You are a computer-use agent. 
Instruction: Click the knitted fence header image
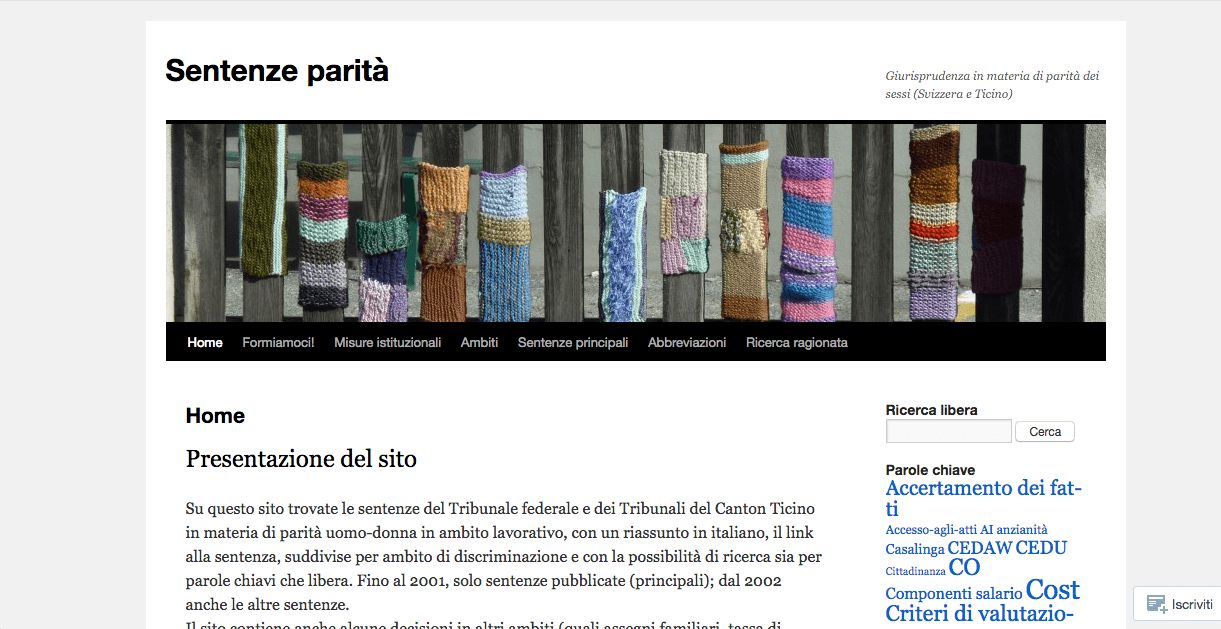pos(635,222)
